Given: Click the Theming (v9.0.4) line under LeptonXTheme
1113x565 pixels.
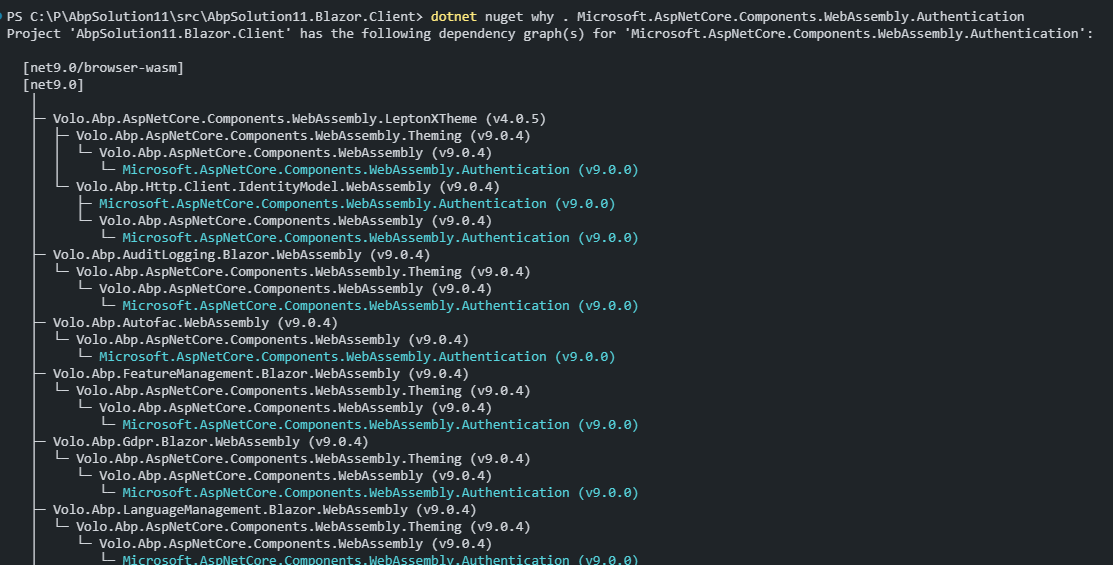Looking at the screenshot, I should coord(303,136).
